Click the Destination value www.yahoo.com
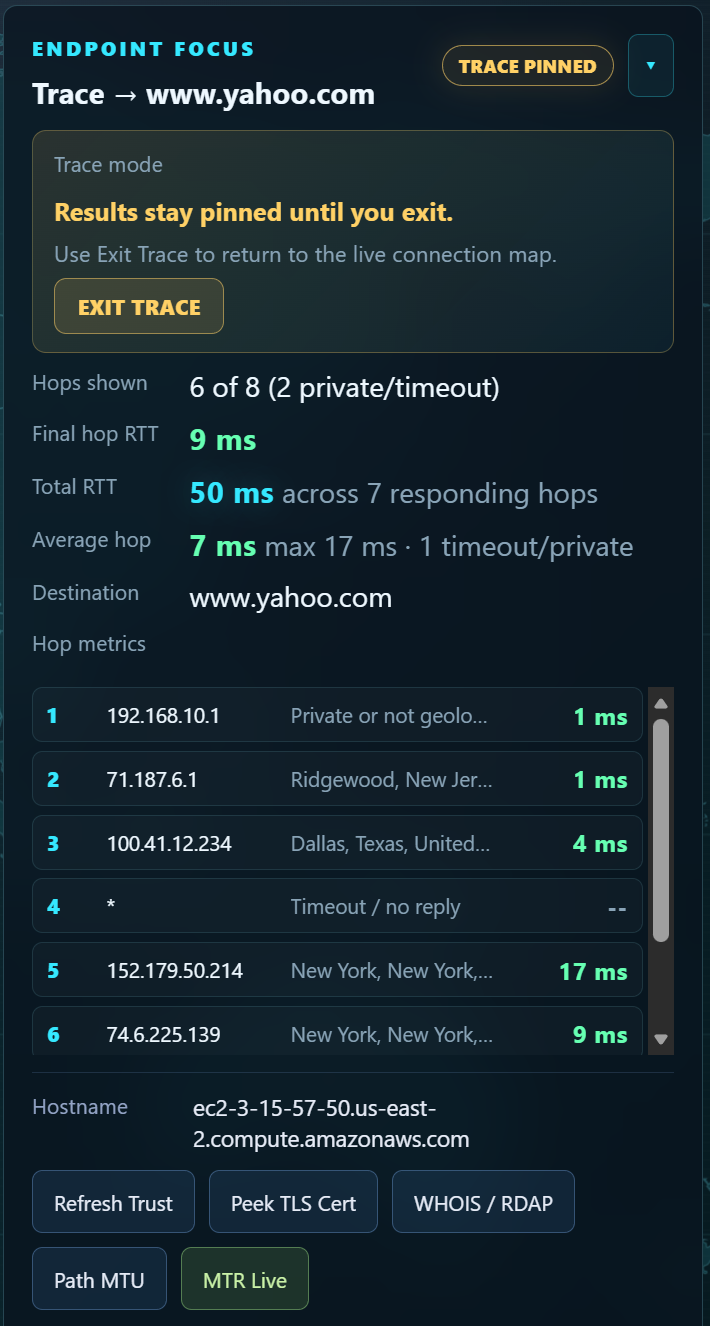The height and width of the screenshot is (1326, 710). pos(291,598)
